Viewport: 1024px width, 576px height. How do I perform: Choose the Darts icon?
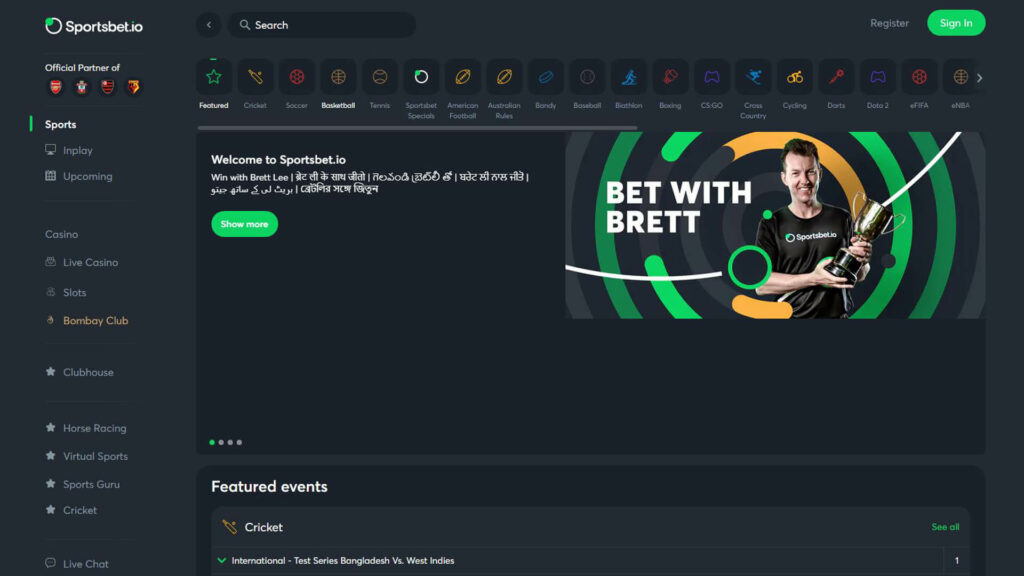(x=836, y=77)
